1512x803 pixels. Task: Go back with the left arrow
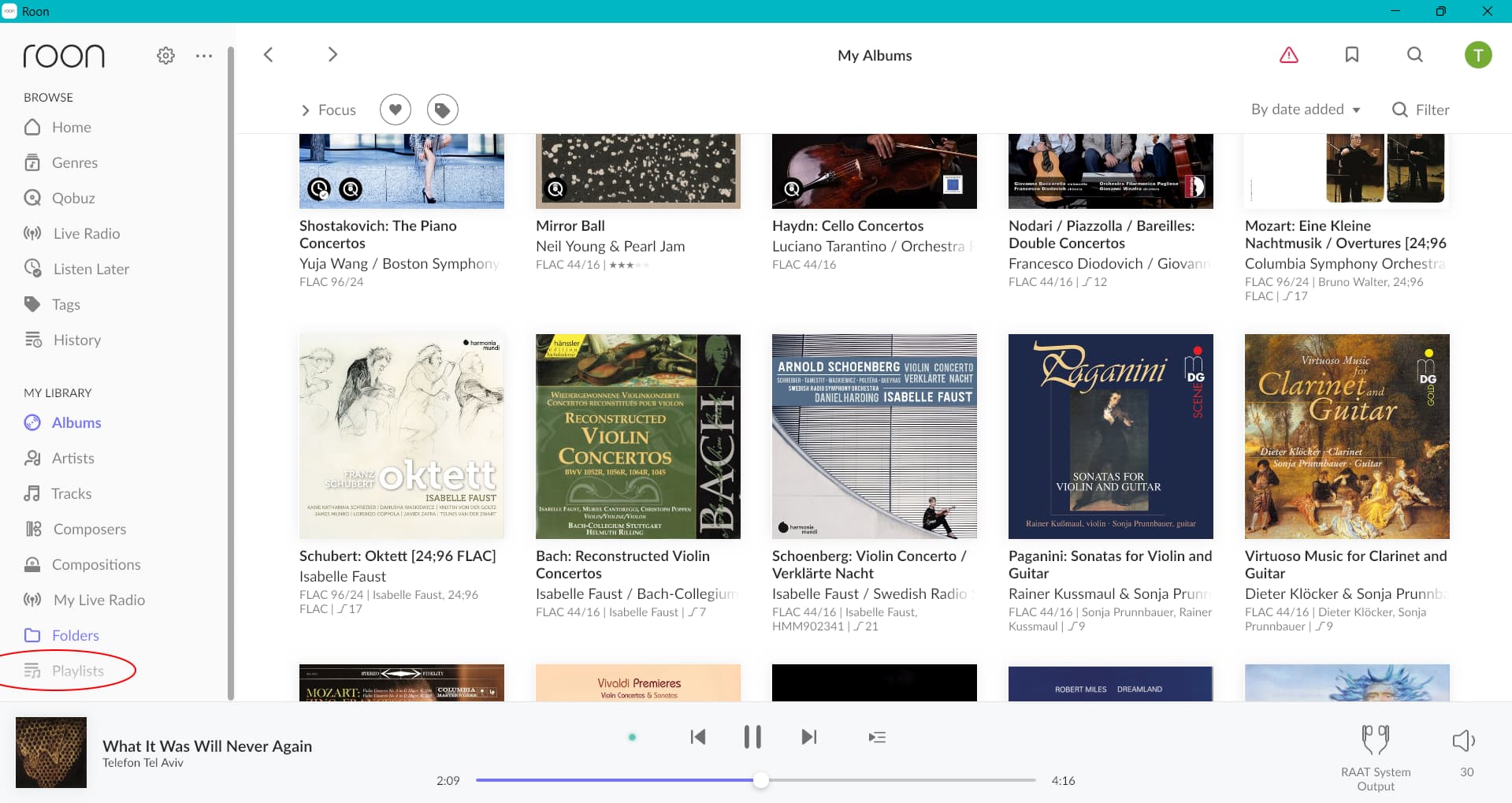pos(268,54)
